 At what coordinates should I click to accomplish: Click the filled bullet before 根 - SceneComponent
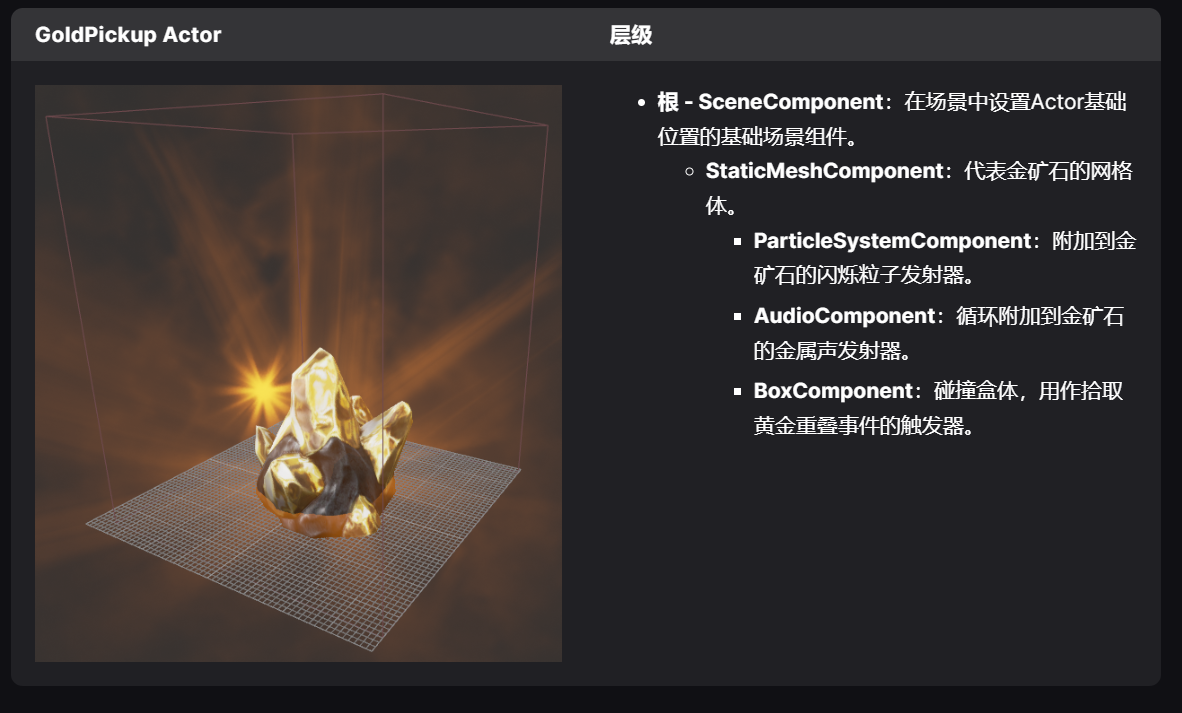click(642, 103)
